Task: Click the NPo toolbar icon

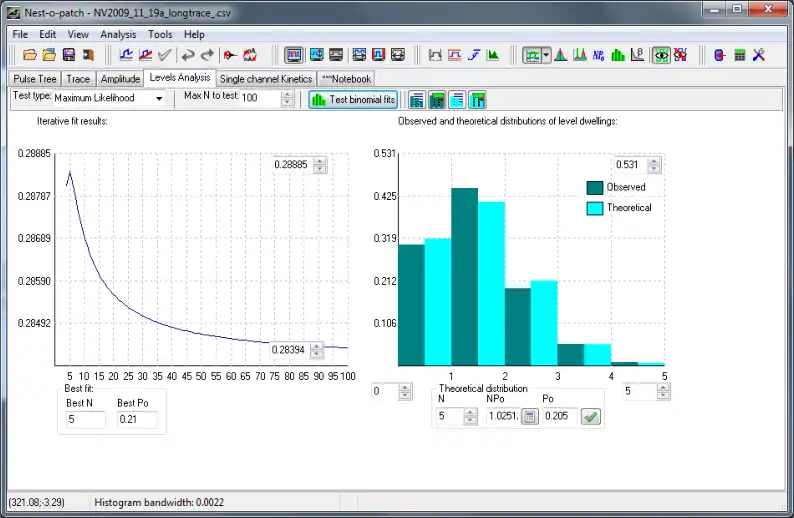Action: point(599,55)
